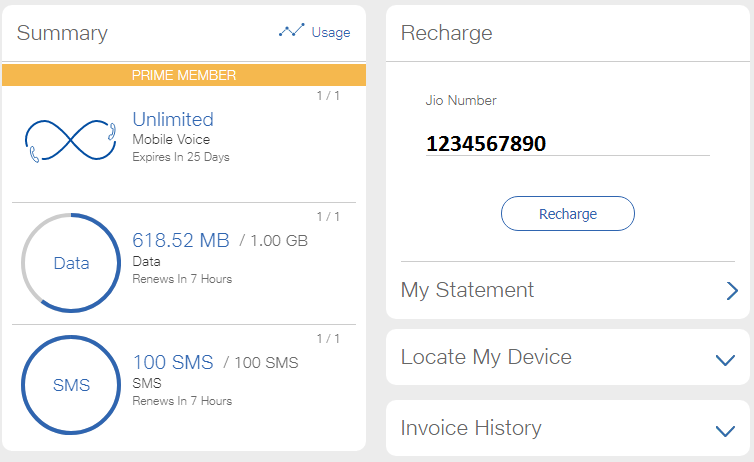Expand Invoice History chevron
This screenshot has width=754, height=462.
pos(725,430)
